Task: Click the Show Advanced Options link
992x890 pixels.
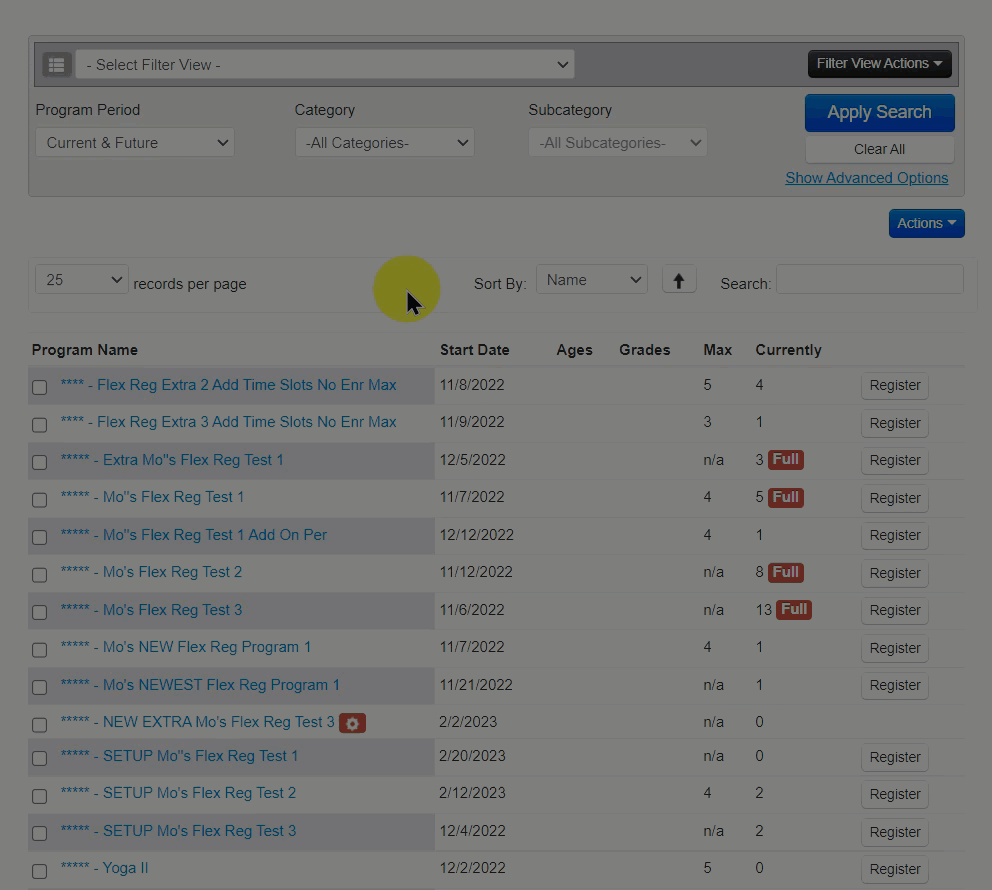Action: tap(866, 178)
